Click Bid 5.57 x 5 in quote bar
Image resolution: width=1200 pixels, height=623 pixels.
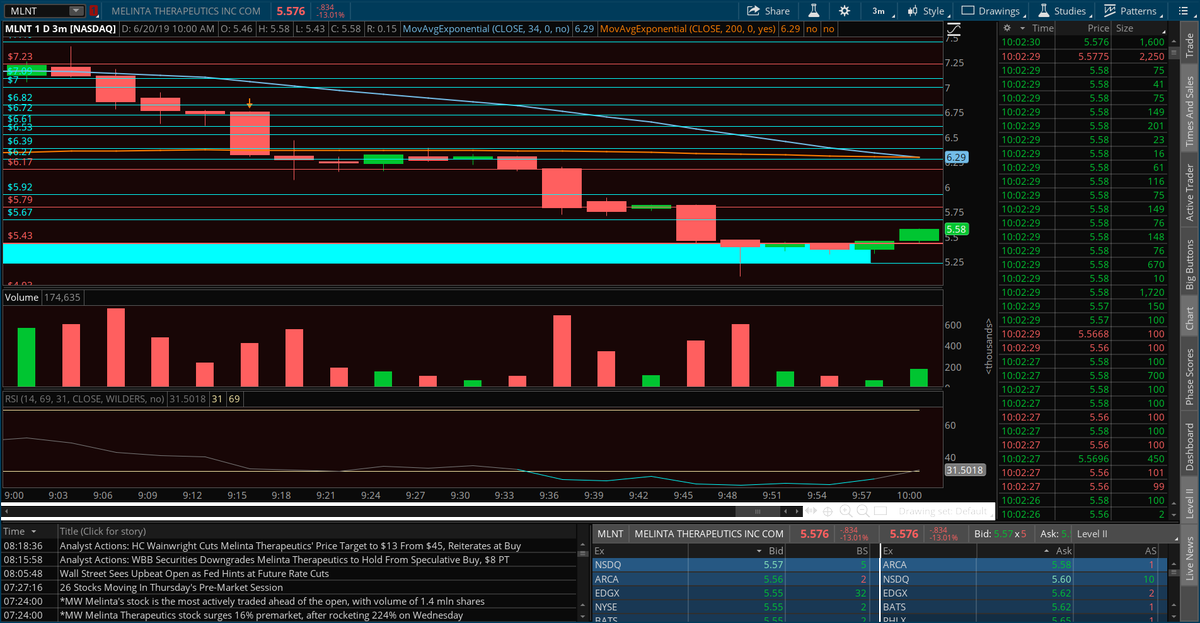pyautogui.click(x=998, y=534)
